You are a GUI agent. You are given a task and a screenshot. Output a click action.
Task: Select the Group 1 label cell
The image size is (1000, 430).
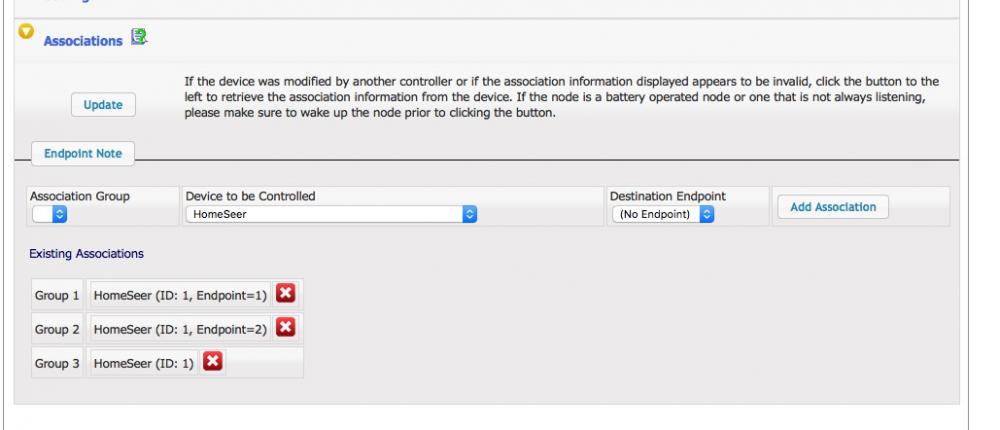57,295
